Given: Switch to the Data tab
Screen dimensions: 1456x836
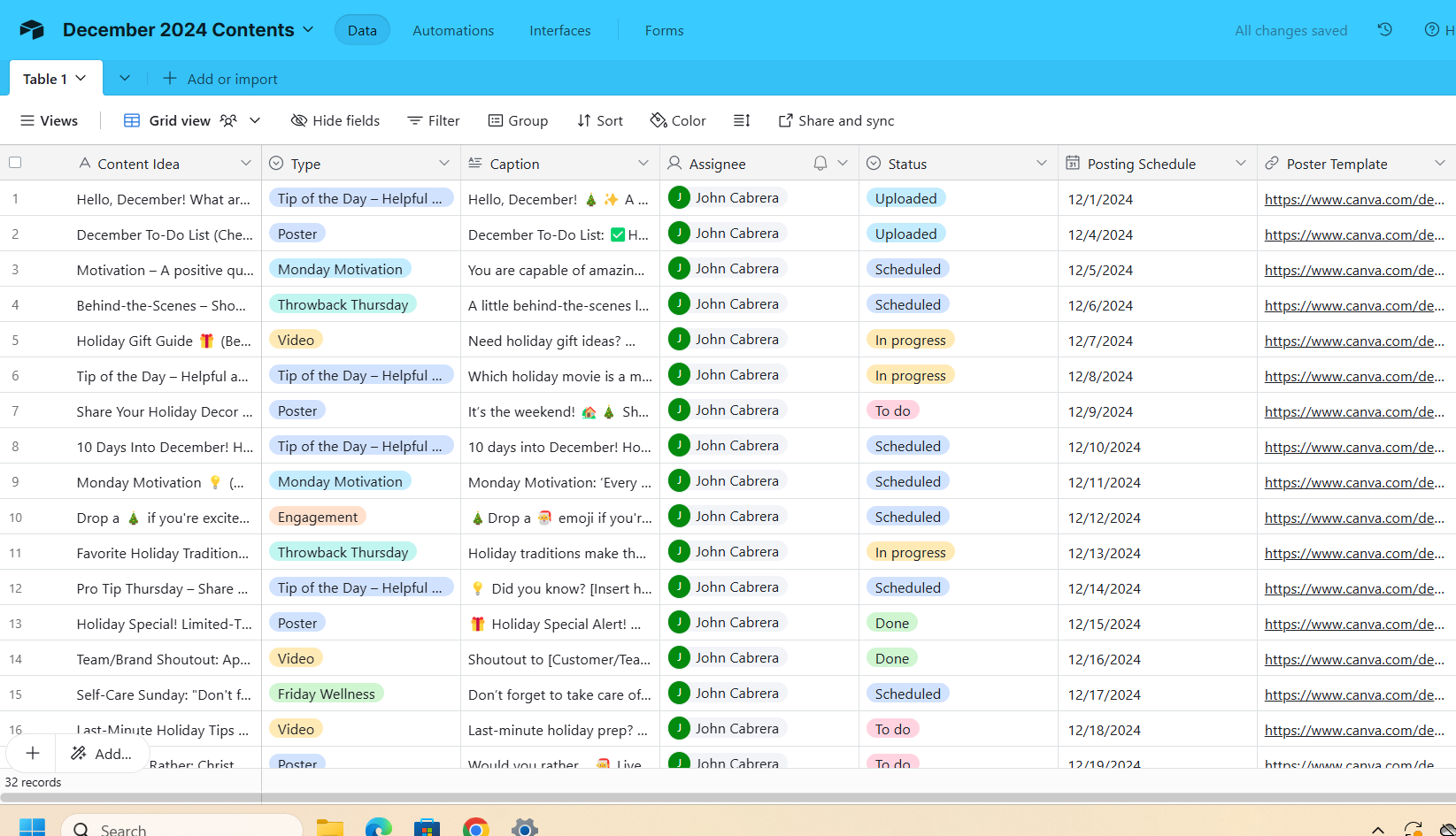Looking at the screenshot, I should [x=362, y=30].
